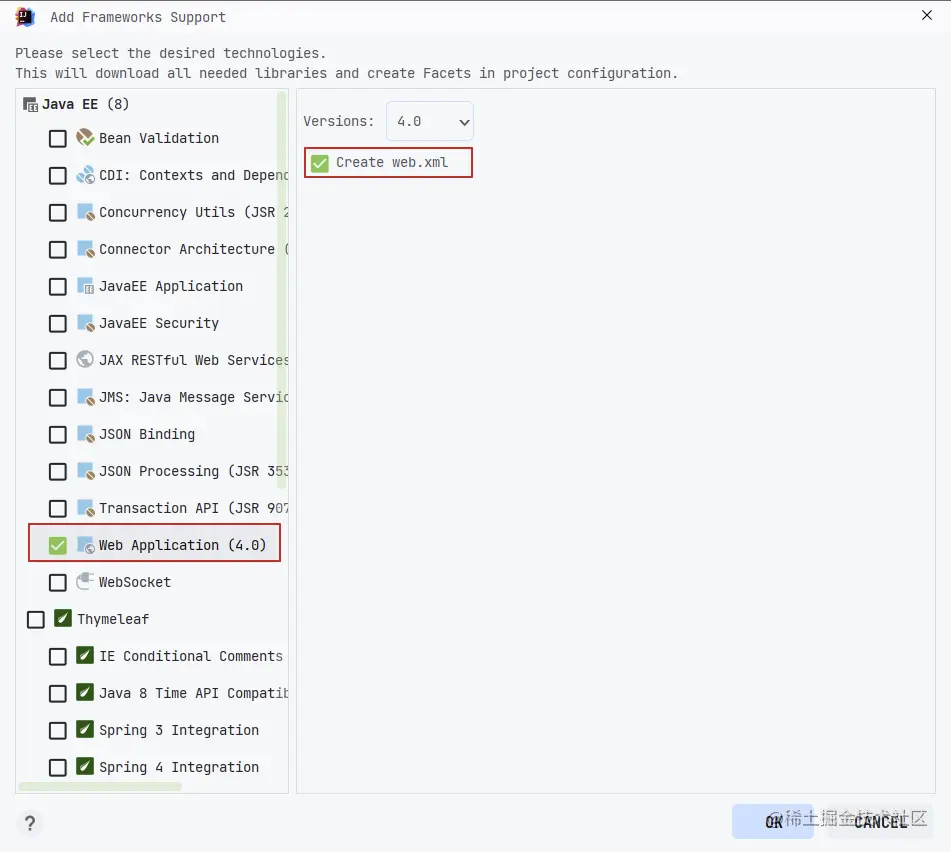951x852 pixels.
Task: Click the Versions: label
Action: click(338, 121)
